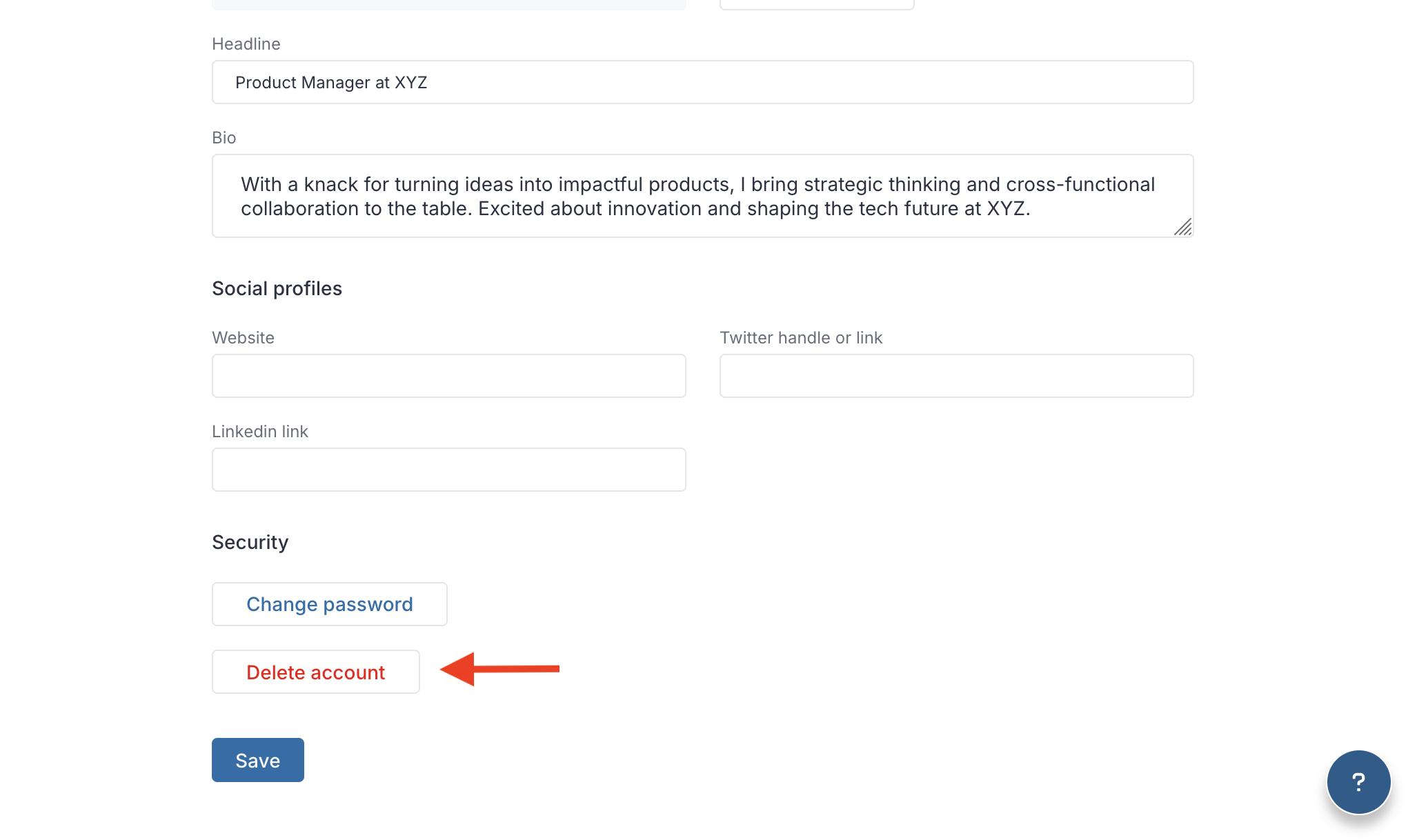Viewport: 1417px width, 840px height.
Task: Click the Social profiles section heading
Action: click(x=277, y=288)
